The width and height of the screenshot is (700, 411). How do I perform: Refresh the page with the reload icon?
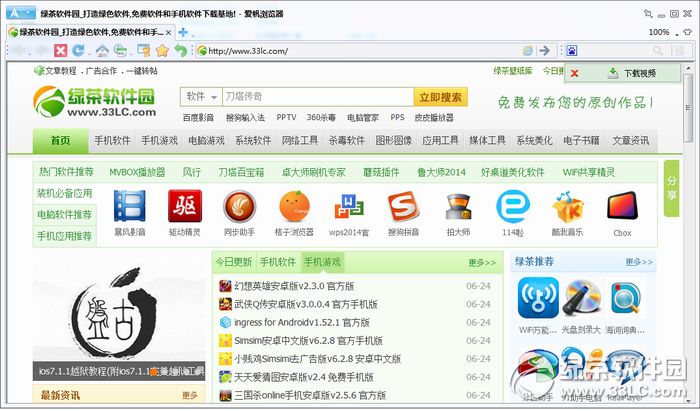coord(79,50)
